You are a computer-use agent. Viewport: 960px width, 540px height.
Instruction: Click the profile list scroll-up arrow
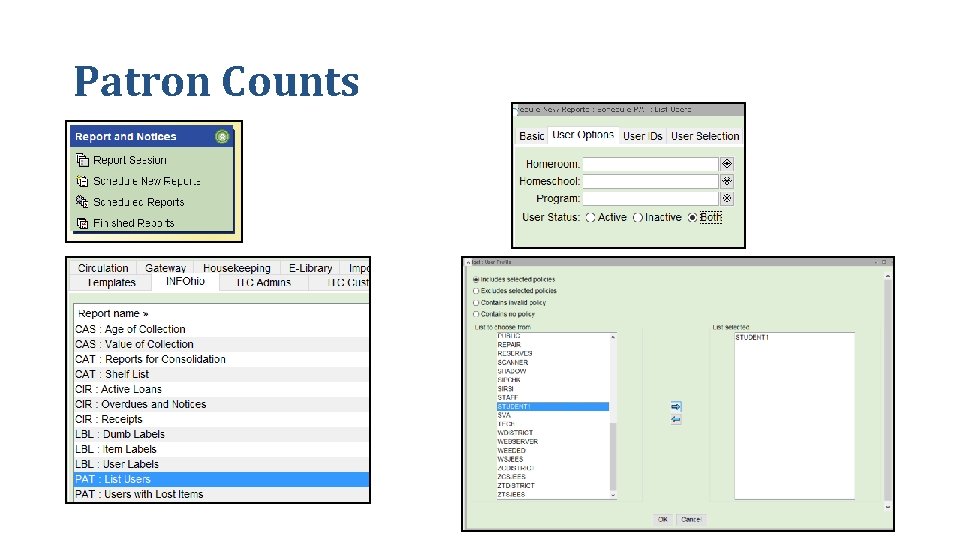pyautogui.click(x=613, y=337)
